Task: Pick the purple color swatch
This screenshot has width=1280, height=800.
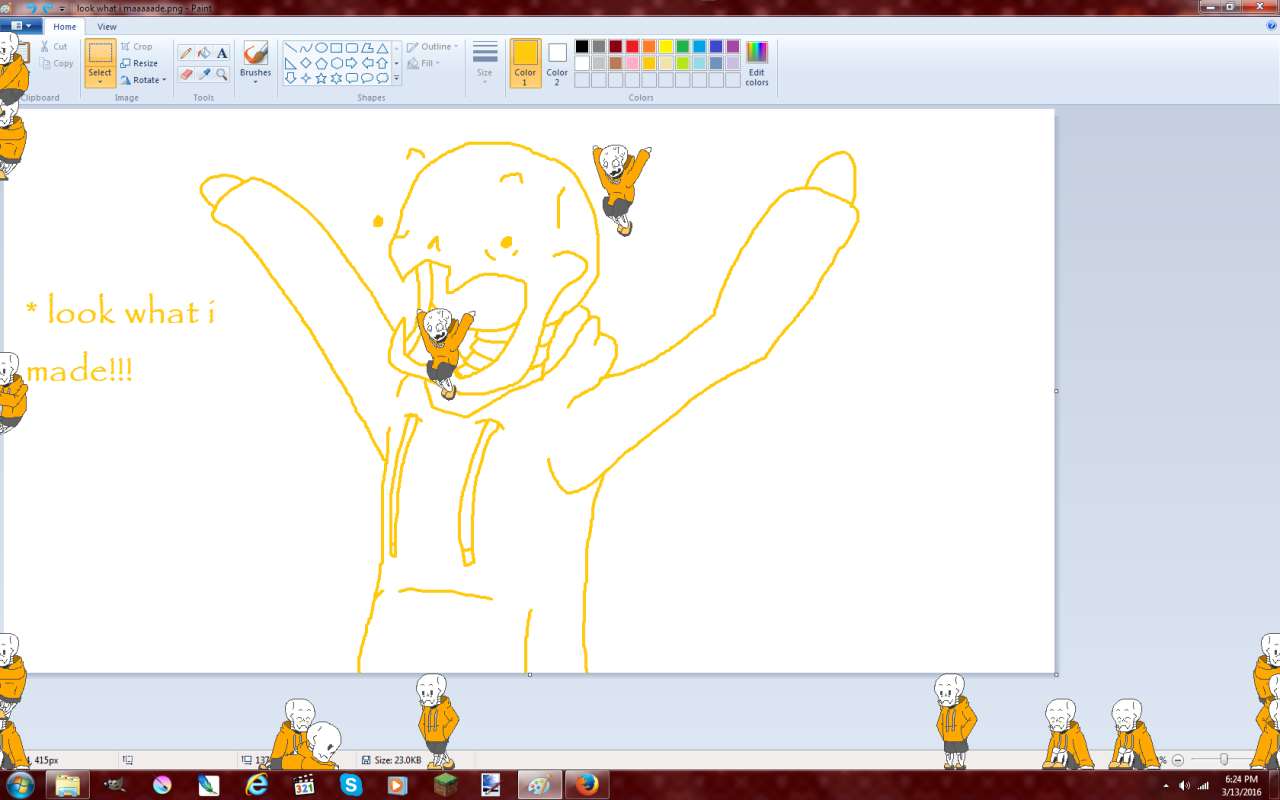Action: 733,46
